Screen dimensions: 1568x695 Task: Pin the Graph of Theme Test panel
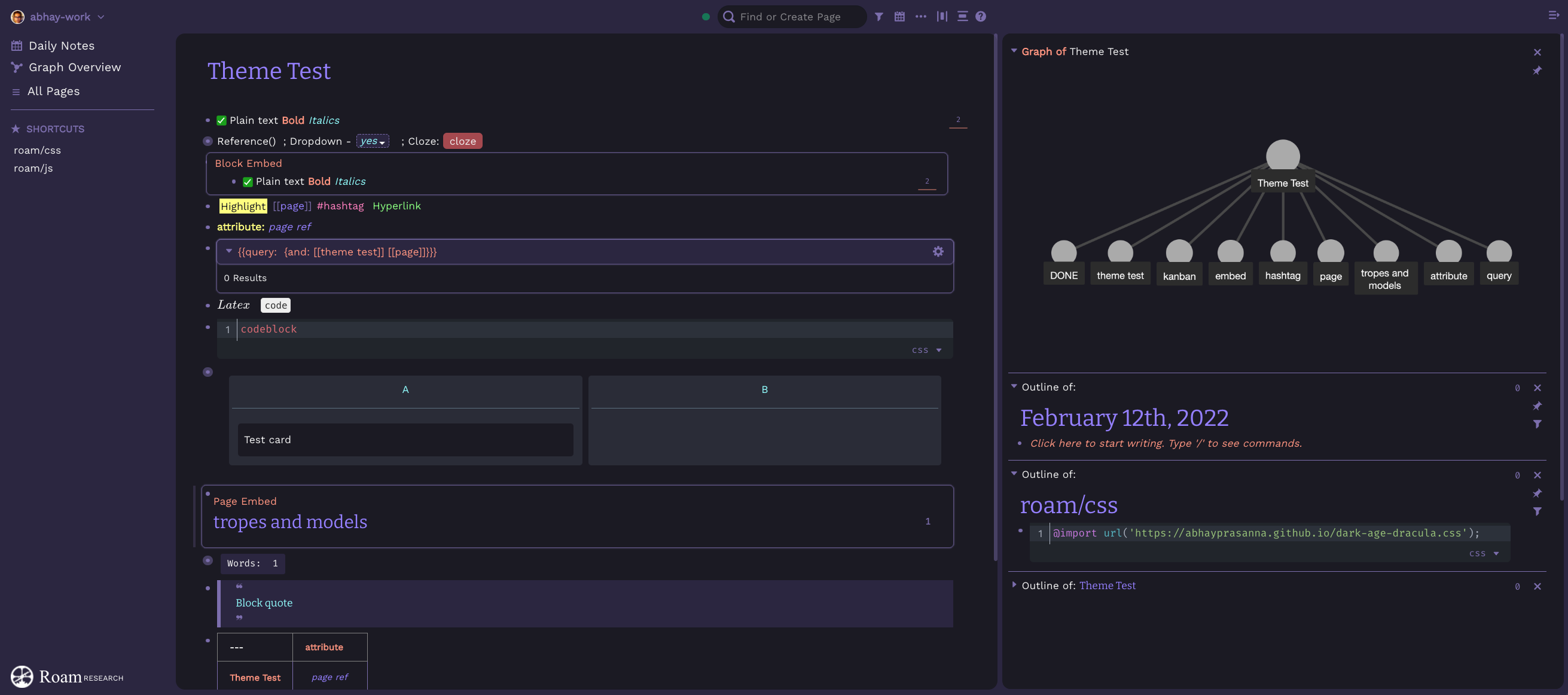point(1536,71)
